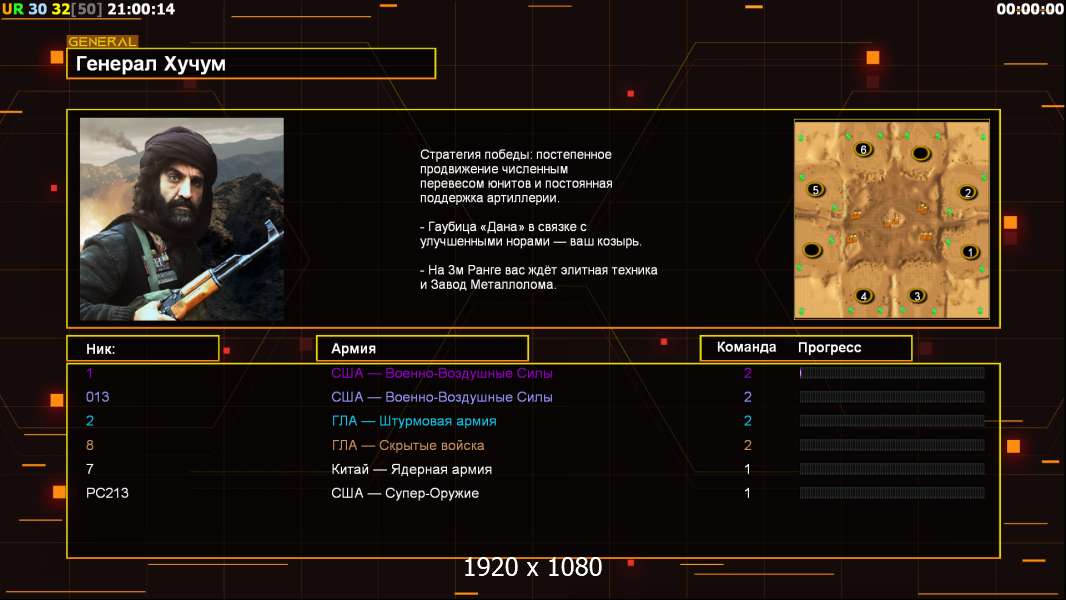1066x600 pixels.
Task: Click the Военно-Воздушные Силы army of player 013
Action: (x=468, y=397)
